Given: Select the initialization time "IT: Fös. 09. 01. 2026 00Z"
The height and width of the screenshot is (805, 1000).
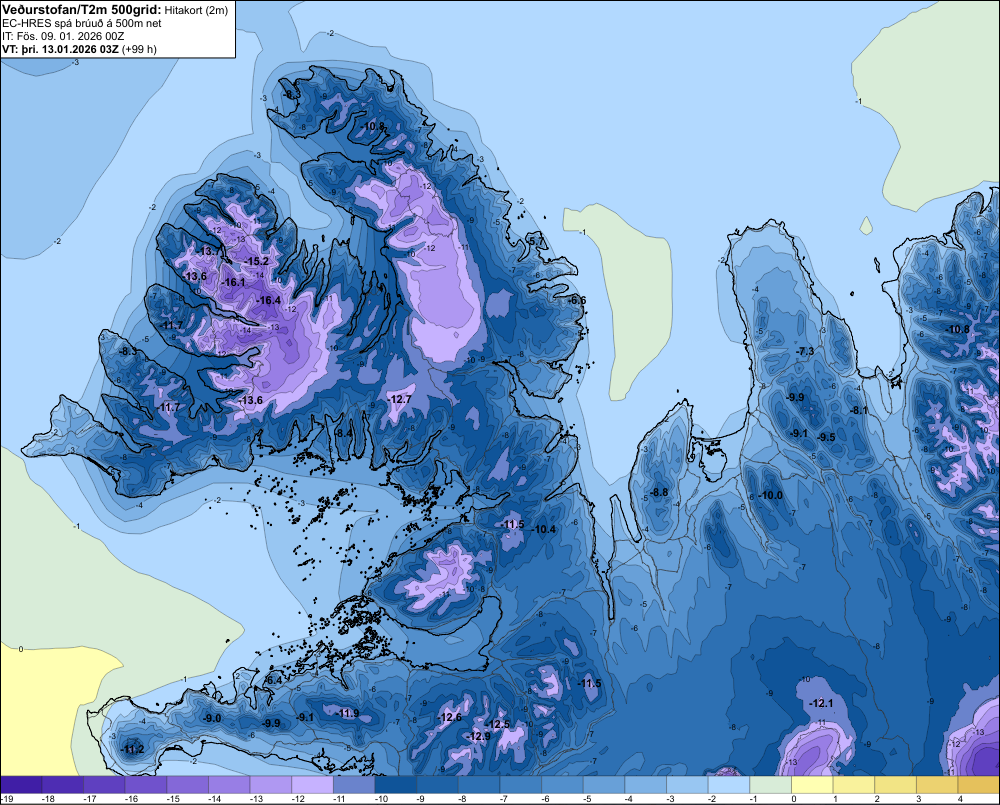Looking at the screenshot, I should pos(63,36).
